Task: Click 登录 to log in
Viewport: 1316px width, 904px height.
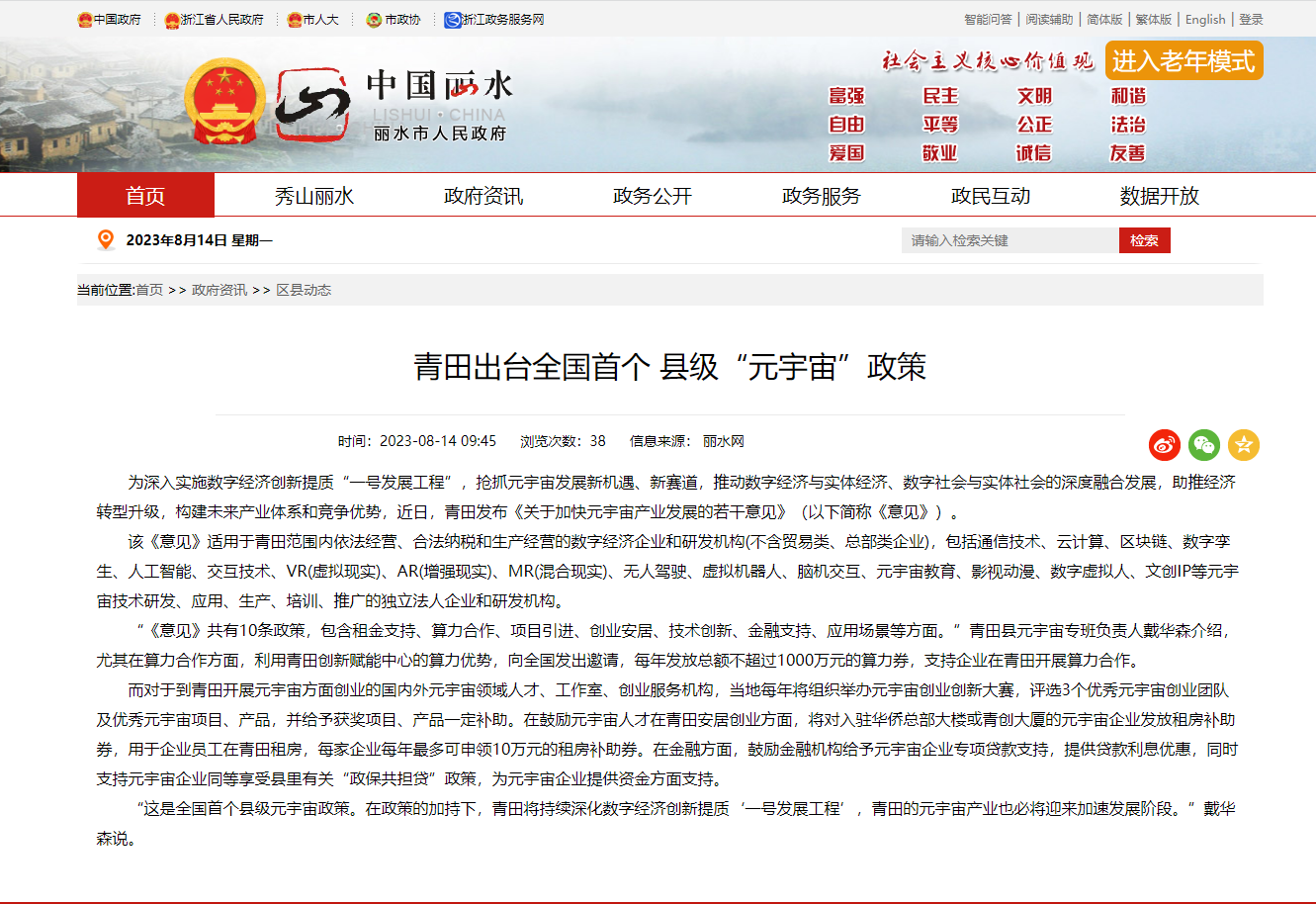Action: 1251,20
